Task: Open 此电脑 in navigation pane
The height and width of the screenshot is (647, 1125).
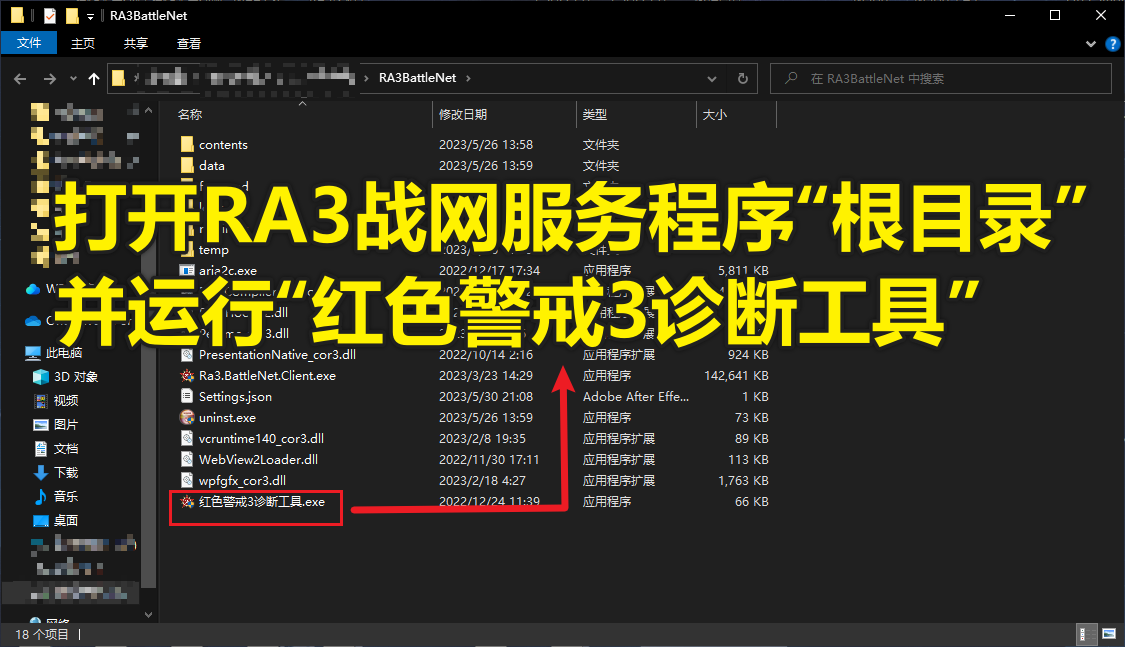Action: tap(63, 352)
